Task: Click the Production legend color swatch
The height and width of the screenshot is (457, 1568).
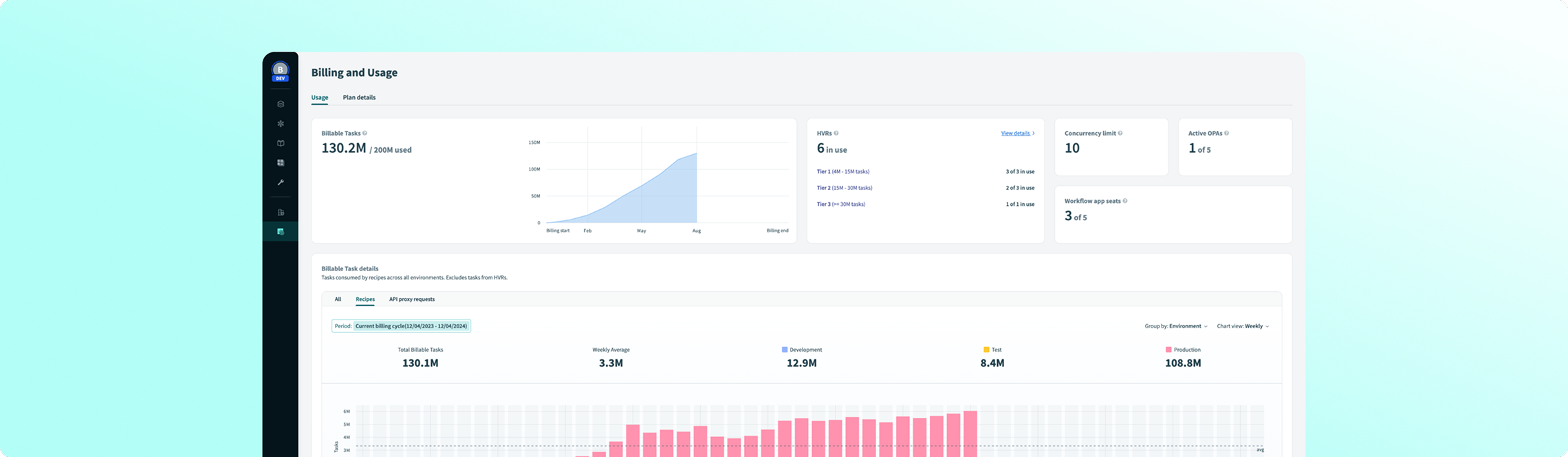Action: click(x=1168, y=350)
